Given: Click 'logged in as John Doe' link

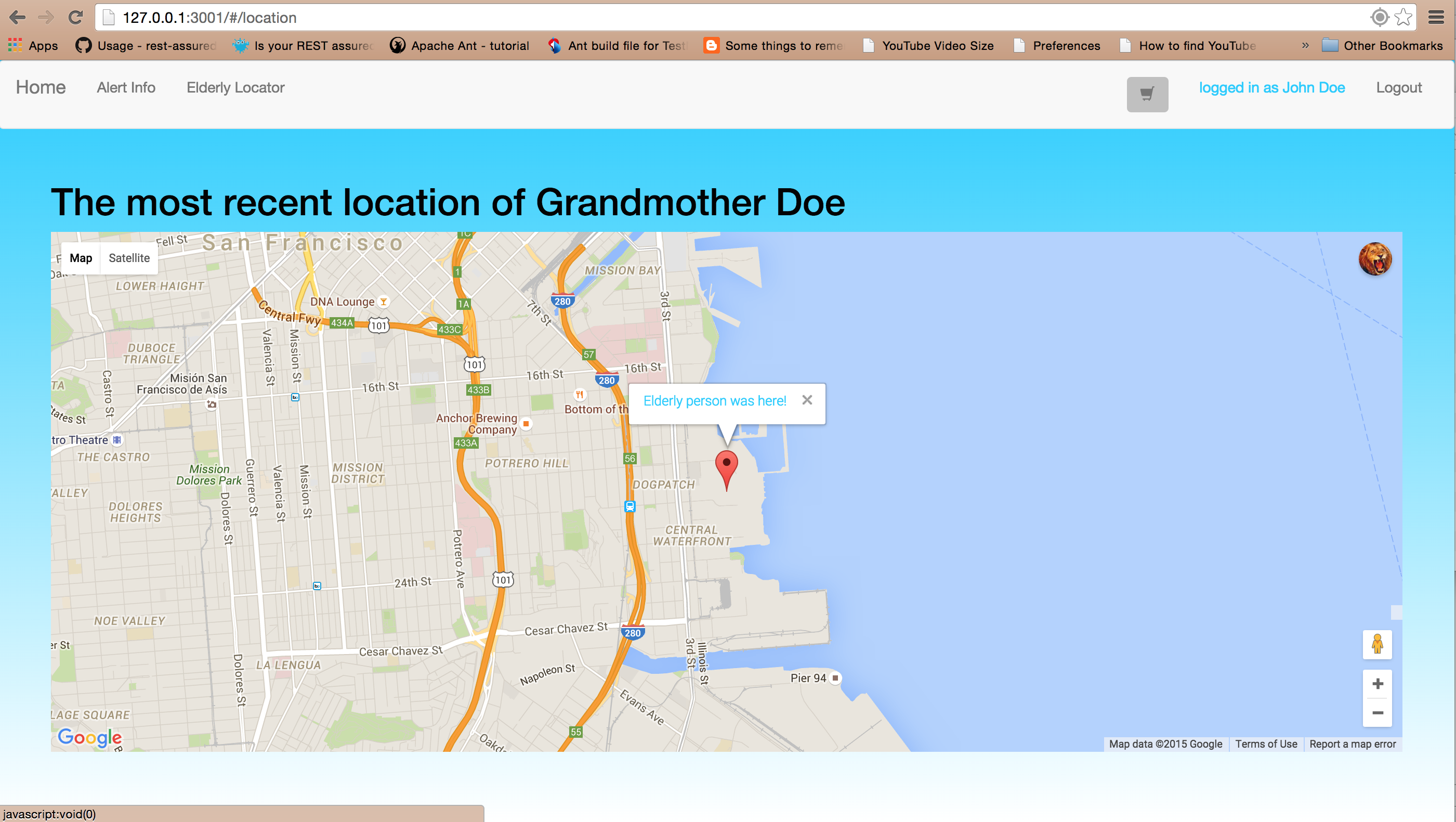Looking at the screenshot, I should coord(1272,88).
